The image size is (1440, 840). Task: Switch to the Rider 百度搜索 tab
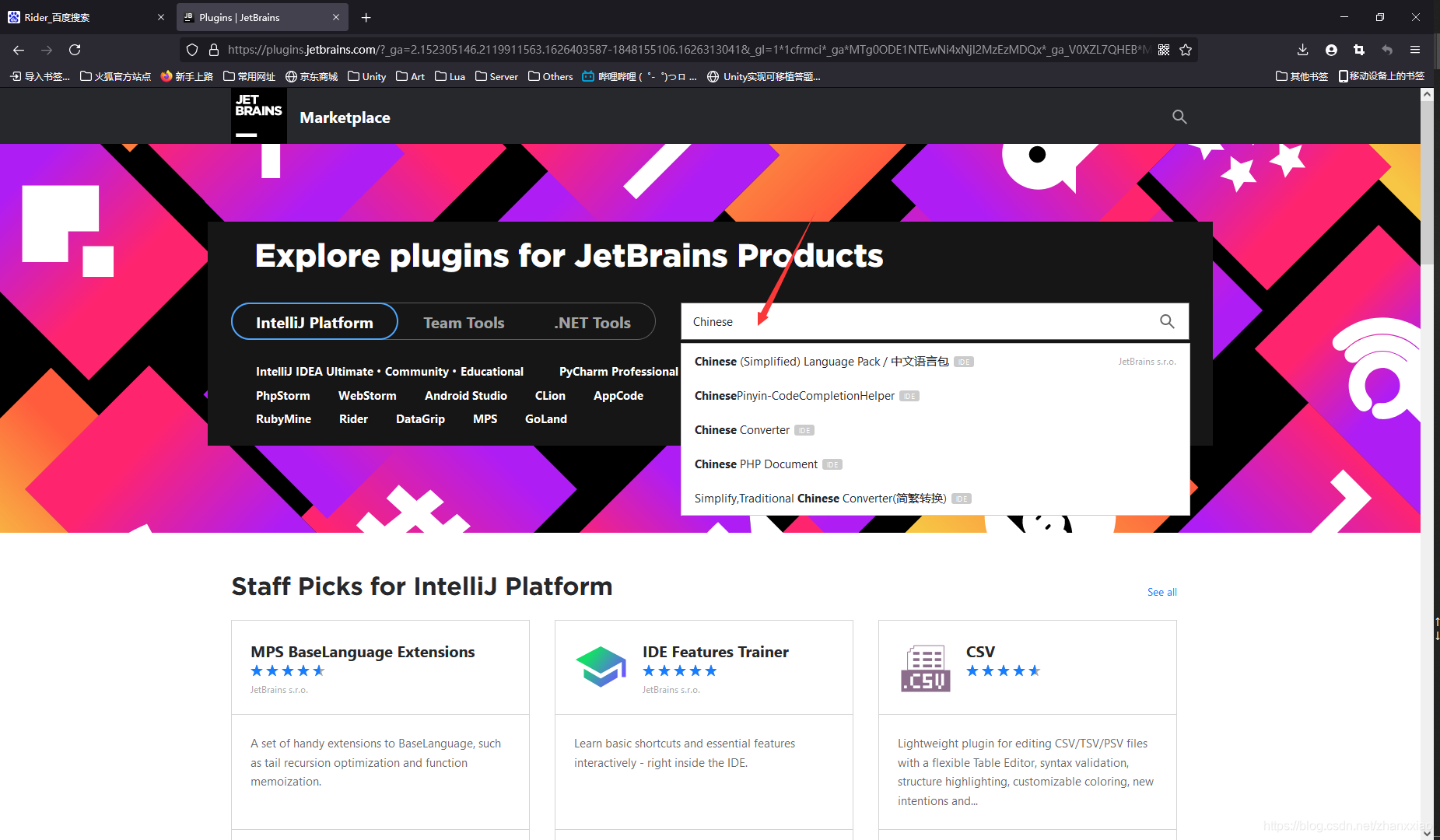[x=86, y=17]
